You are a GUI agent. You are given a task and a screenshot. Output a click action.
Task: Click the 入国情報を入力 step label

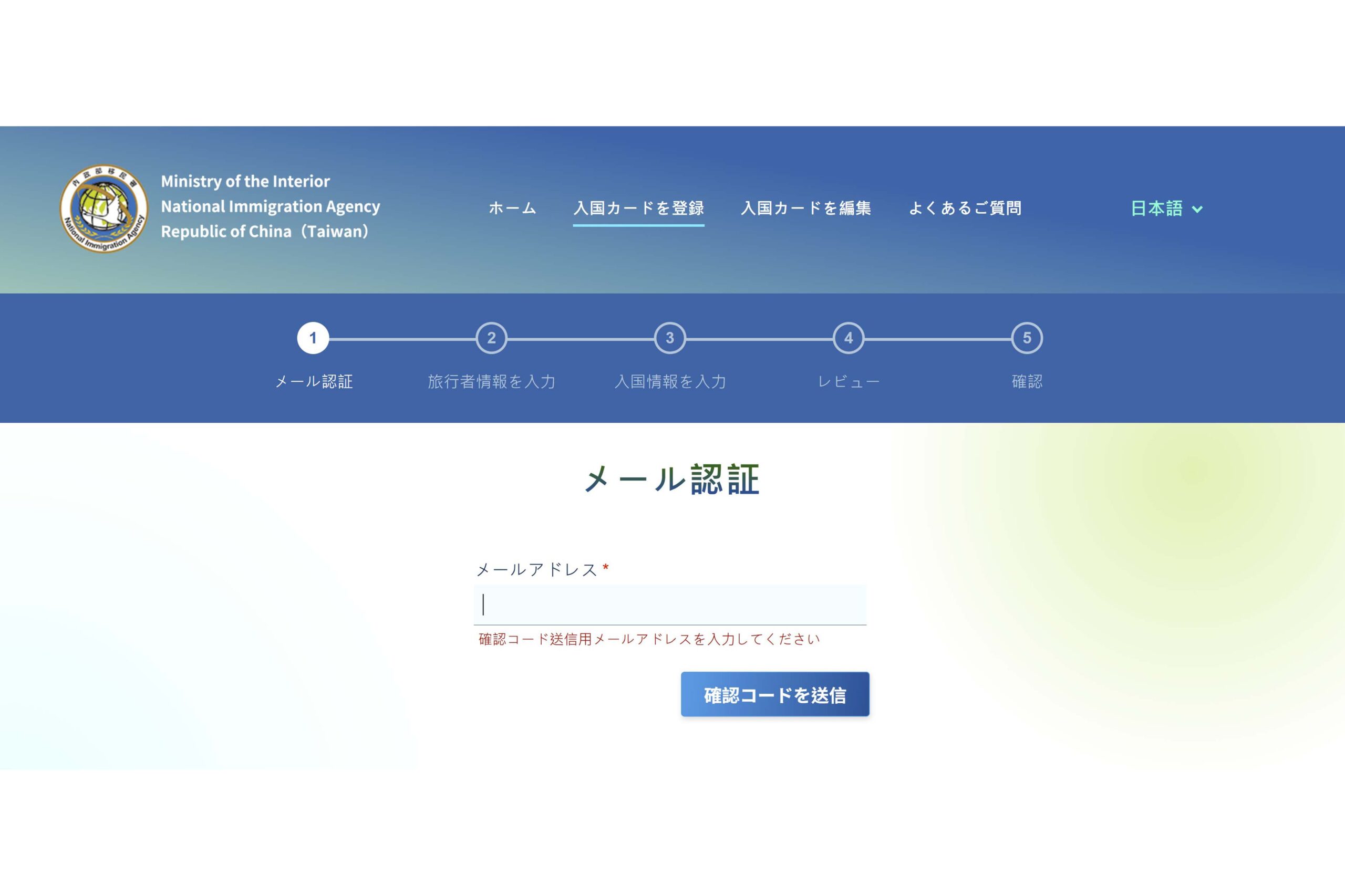670,381
